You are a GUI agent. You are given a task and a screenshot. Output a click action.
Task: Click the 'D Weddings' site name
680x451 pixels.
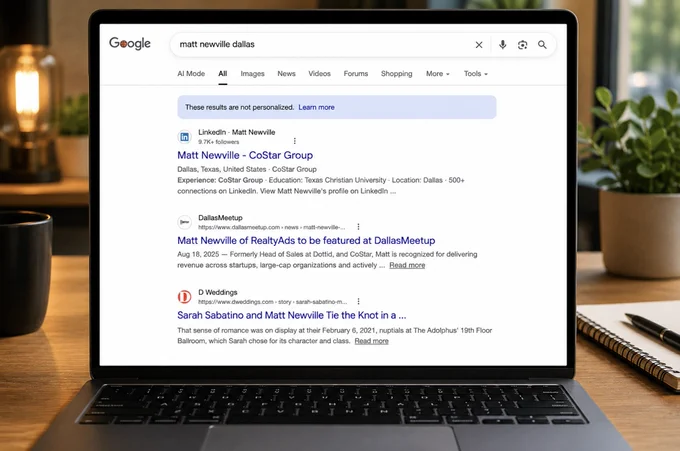tap(218, 292)
